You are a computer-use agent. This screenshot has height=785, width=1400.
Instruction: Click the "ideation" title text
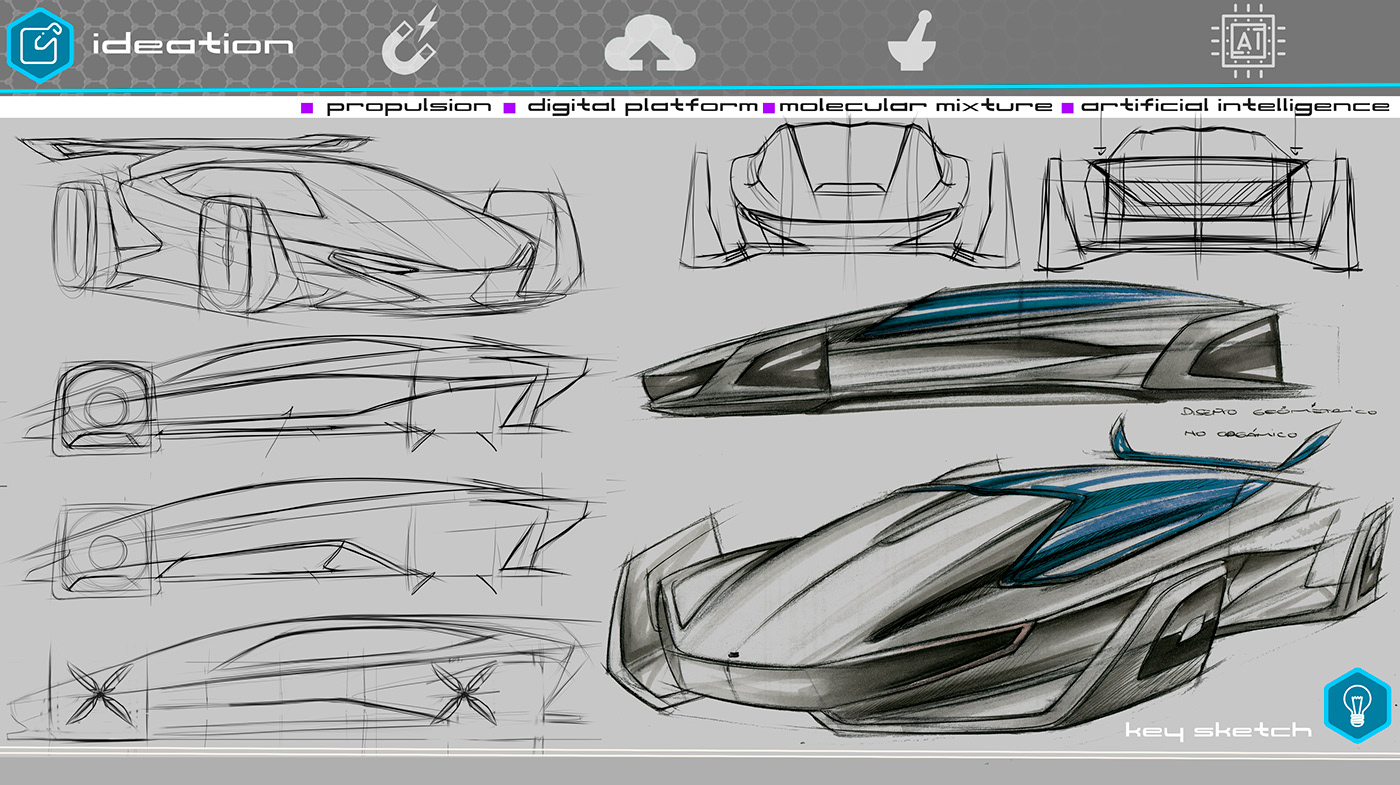(192, 45)
